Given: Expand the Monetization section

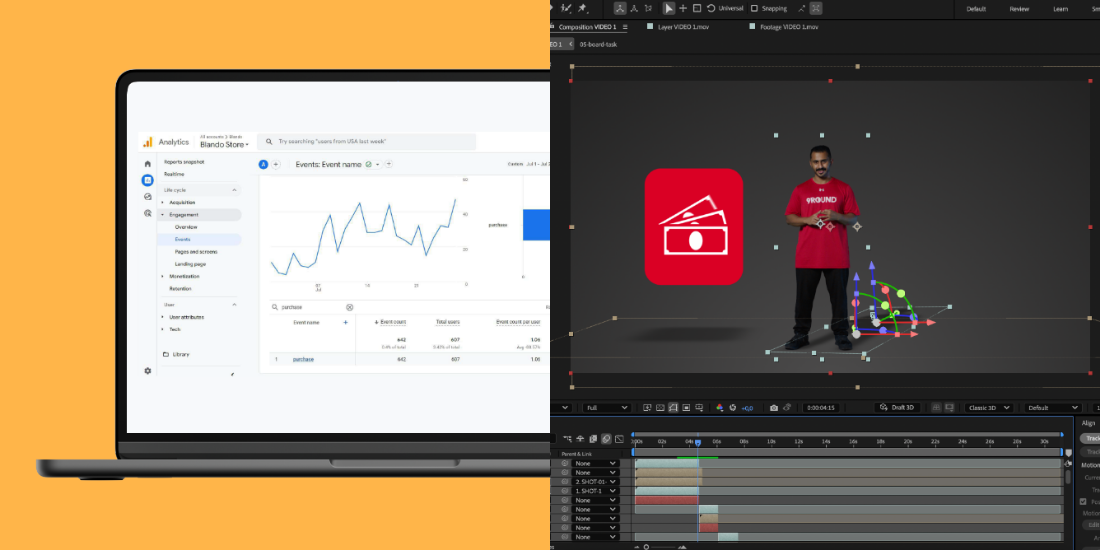Looking at the screenshot, I should pos(183,276).
